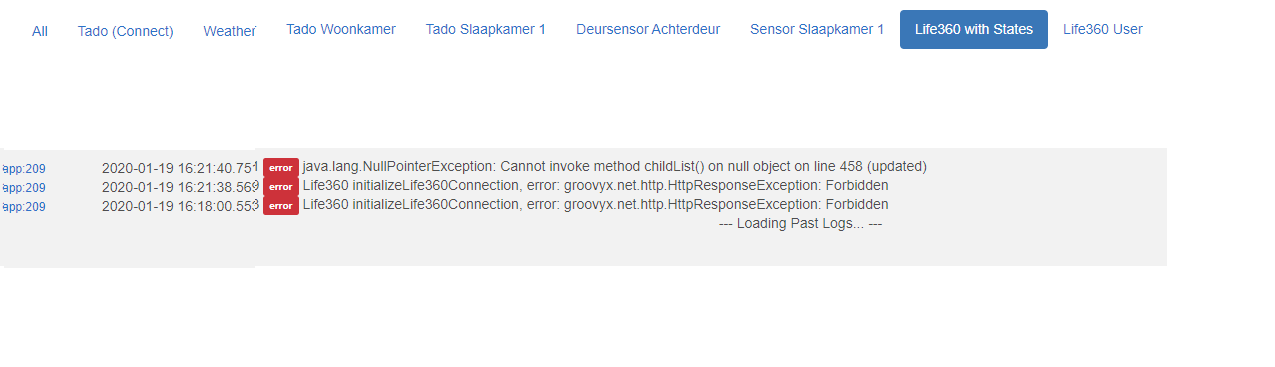Open the All logs tab

point(40,31)
